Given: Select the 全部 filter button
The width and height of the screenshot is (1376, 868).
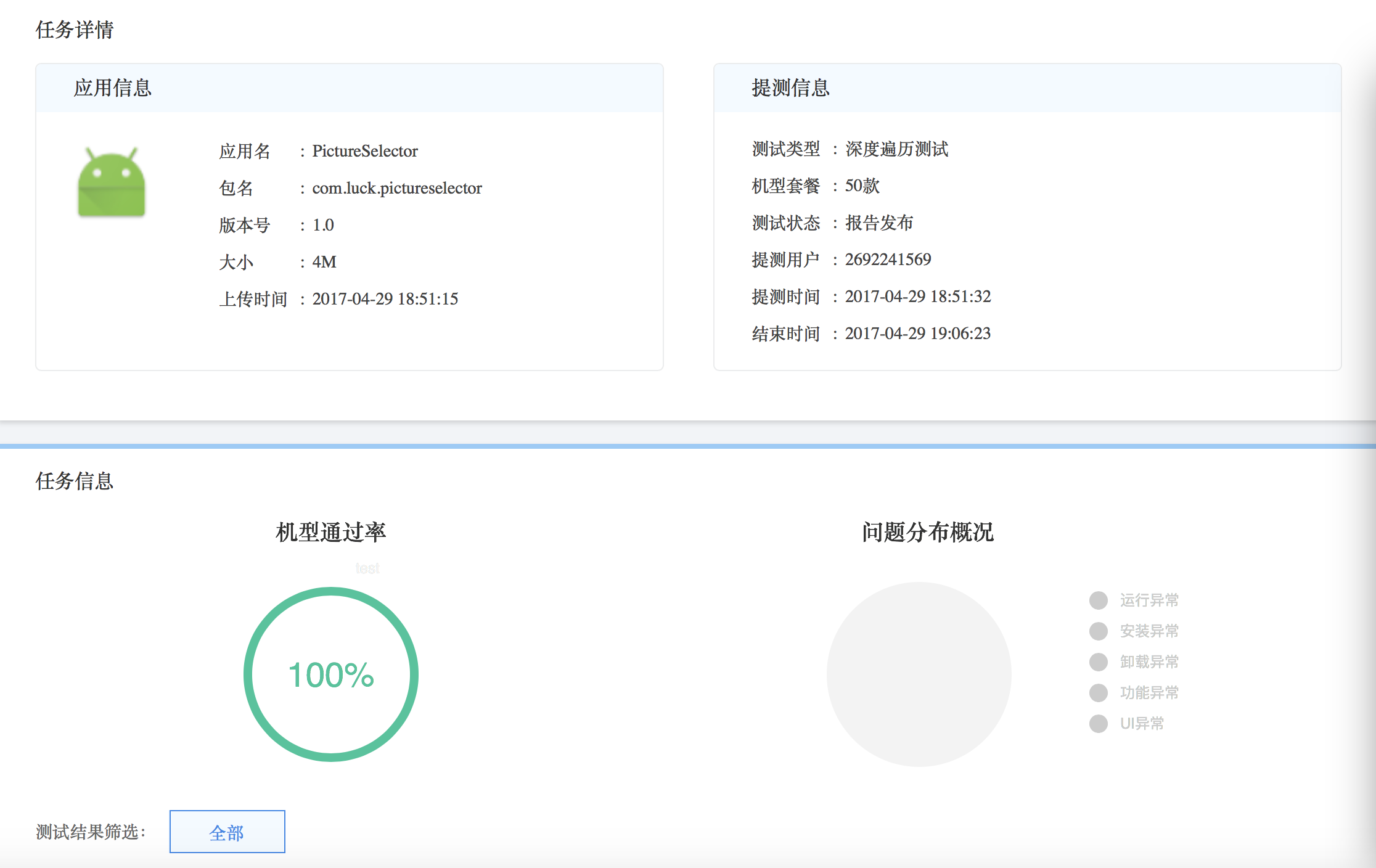Looking at the screenshot, I should [227, 832].
